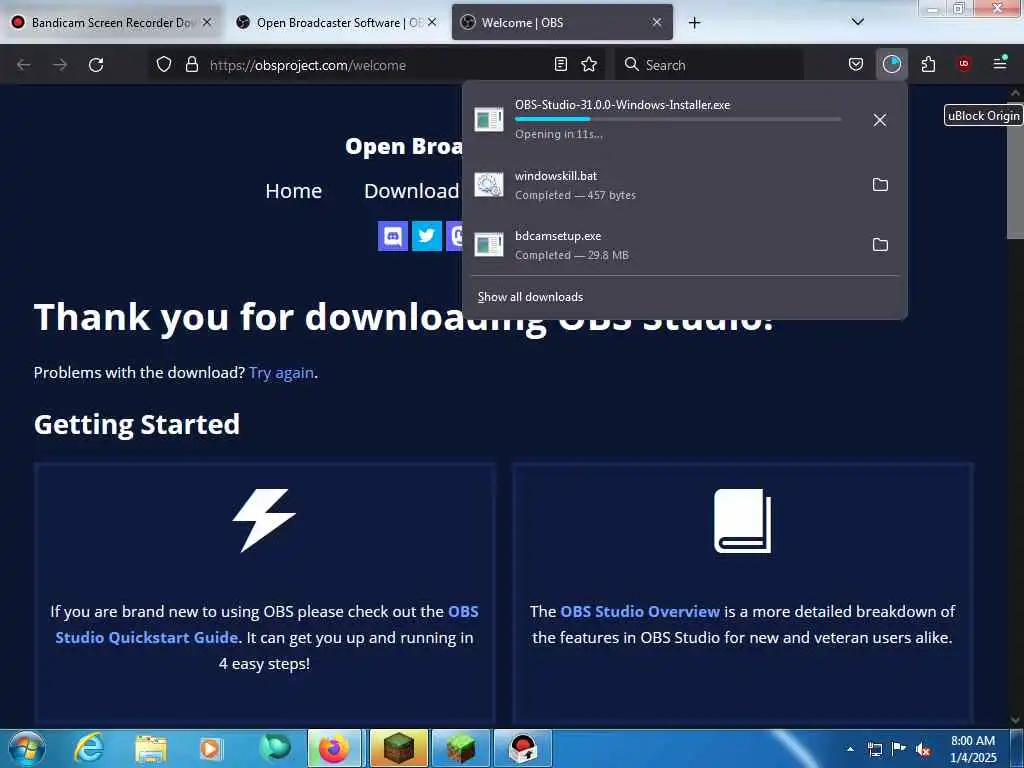Image resolution: width=1024 pixels, height=768 pixels.
Task: Open the Extensions puzzle icon
Action: coord(928,64)
